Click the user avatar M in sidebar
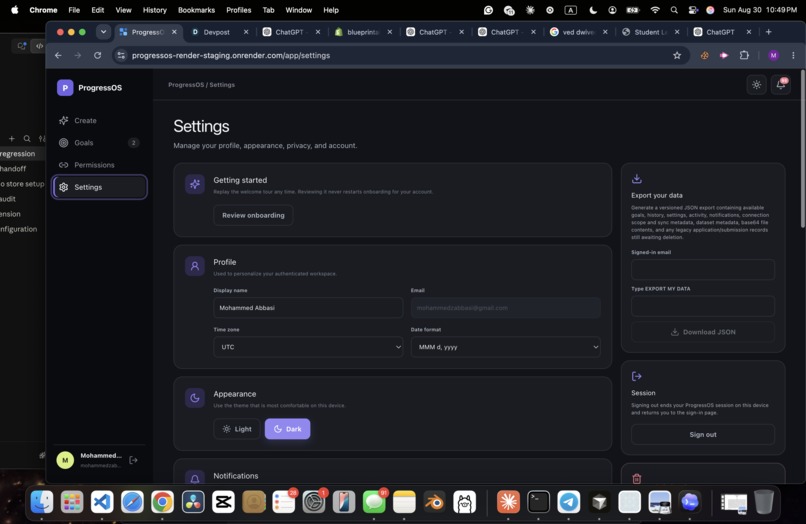Viewport: 806px width, 524px height. [65, 460]
